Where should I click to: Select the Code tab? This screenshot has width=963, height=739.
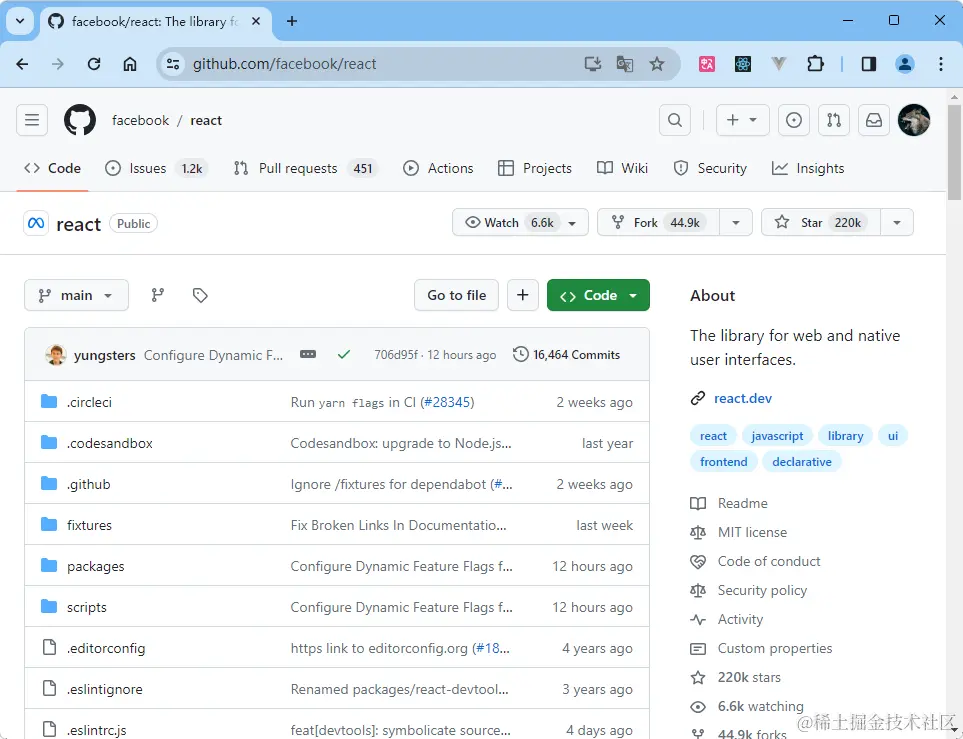click(52, 168)
